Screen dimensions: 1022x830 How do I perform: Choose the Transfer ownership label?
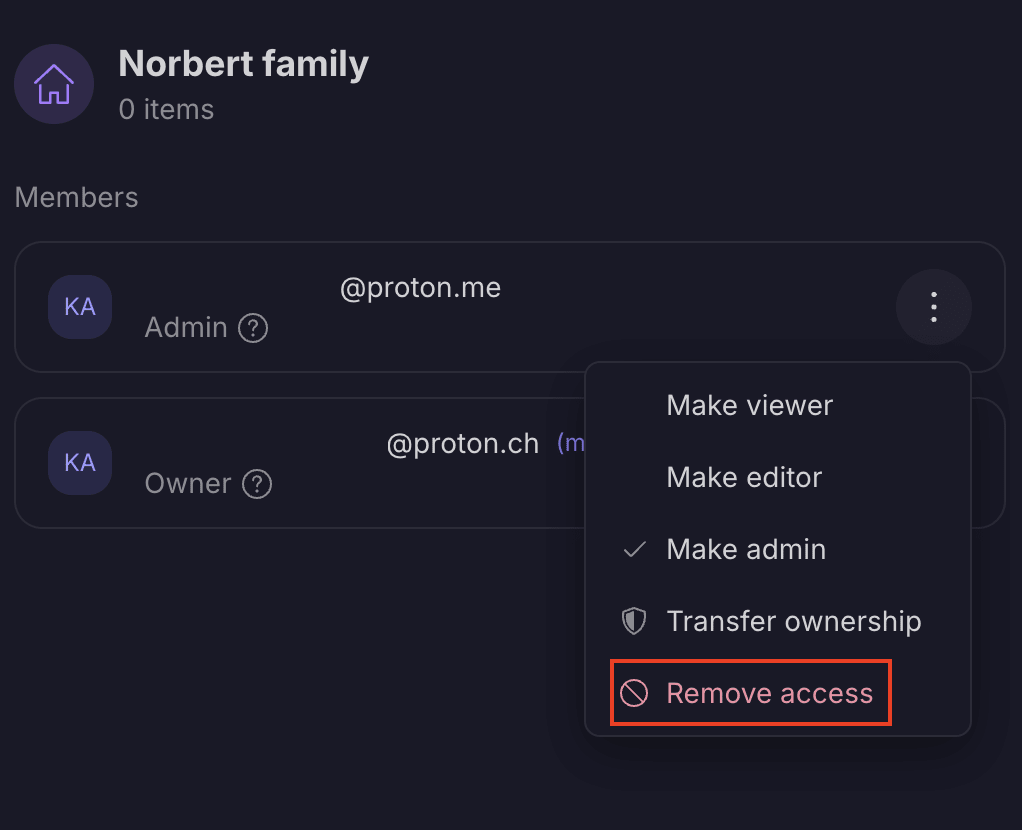(793, 621)
